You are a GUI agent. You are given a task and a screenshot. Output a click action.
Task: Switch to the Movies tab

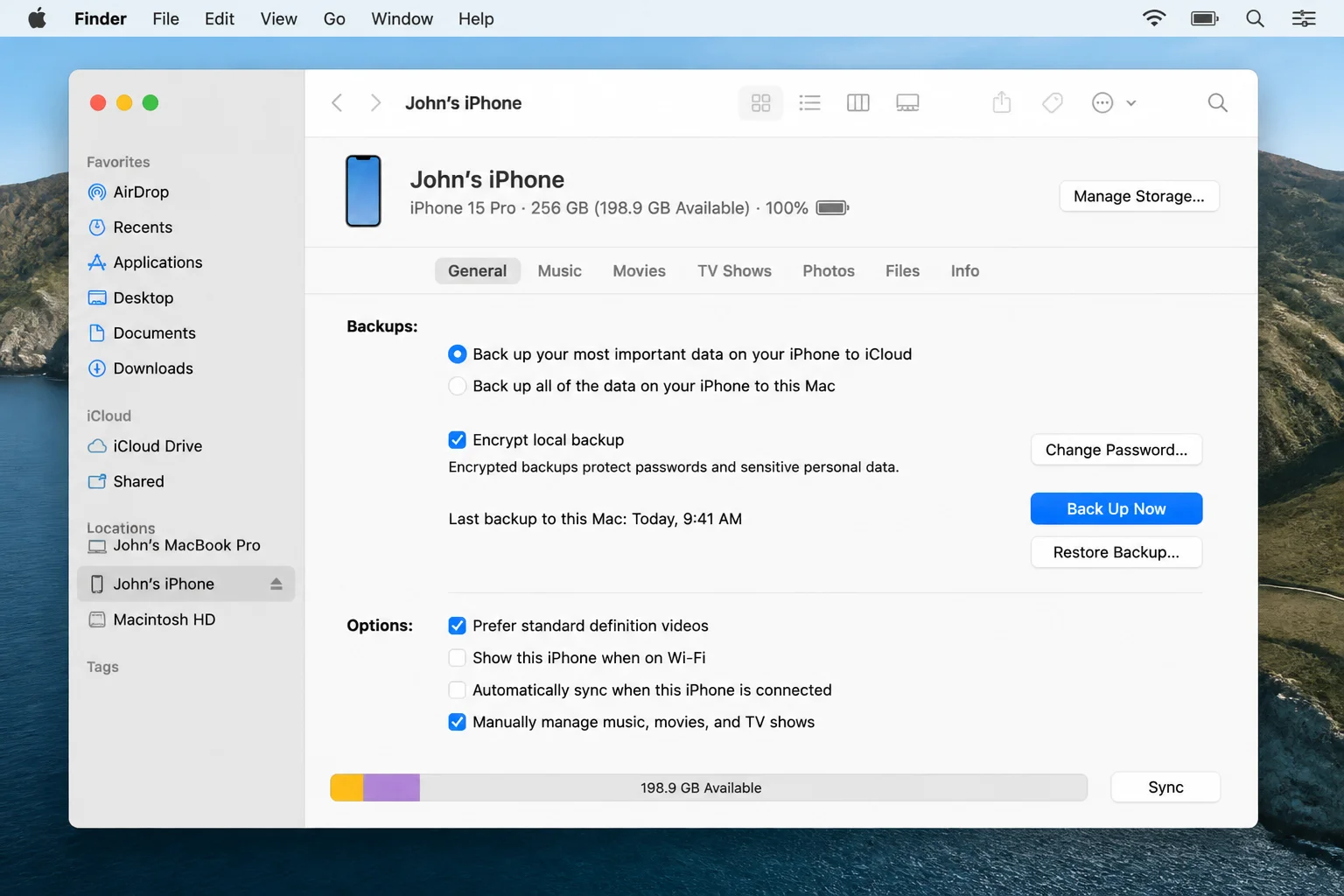[639, 271]
